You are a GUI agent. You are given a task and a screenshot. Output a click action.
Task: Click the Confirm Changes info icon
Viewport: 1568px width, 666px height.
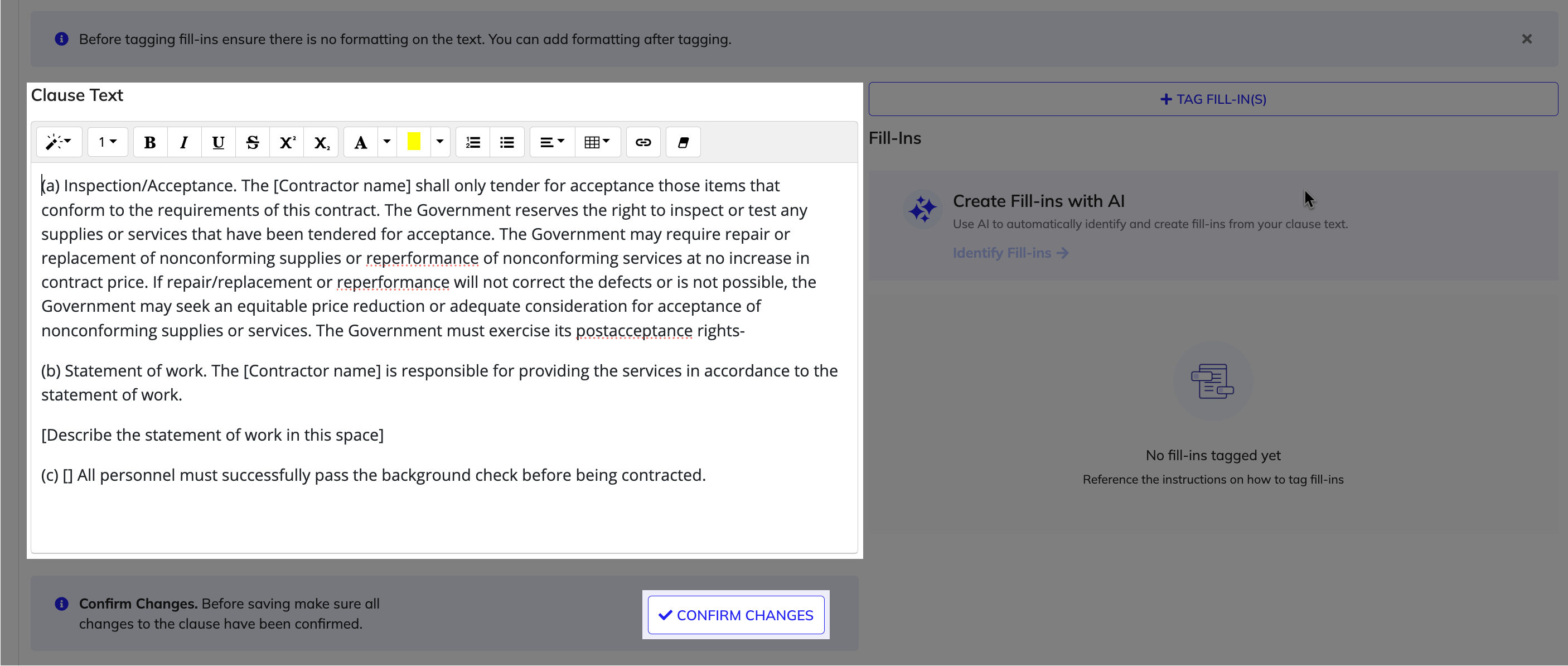pos(61,604)
